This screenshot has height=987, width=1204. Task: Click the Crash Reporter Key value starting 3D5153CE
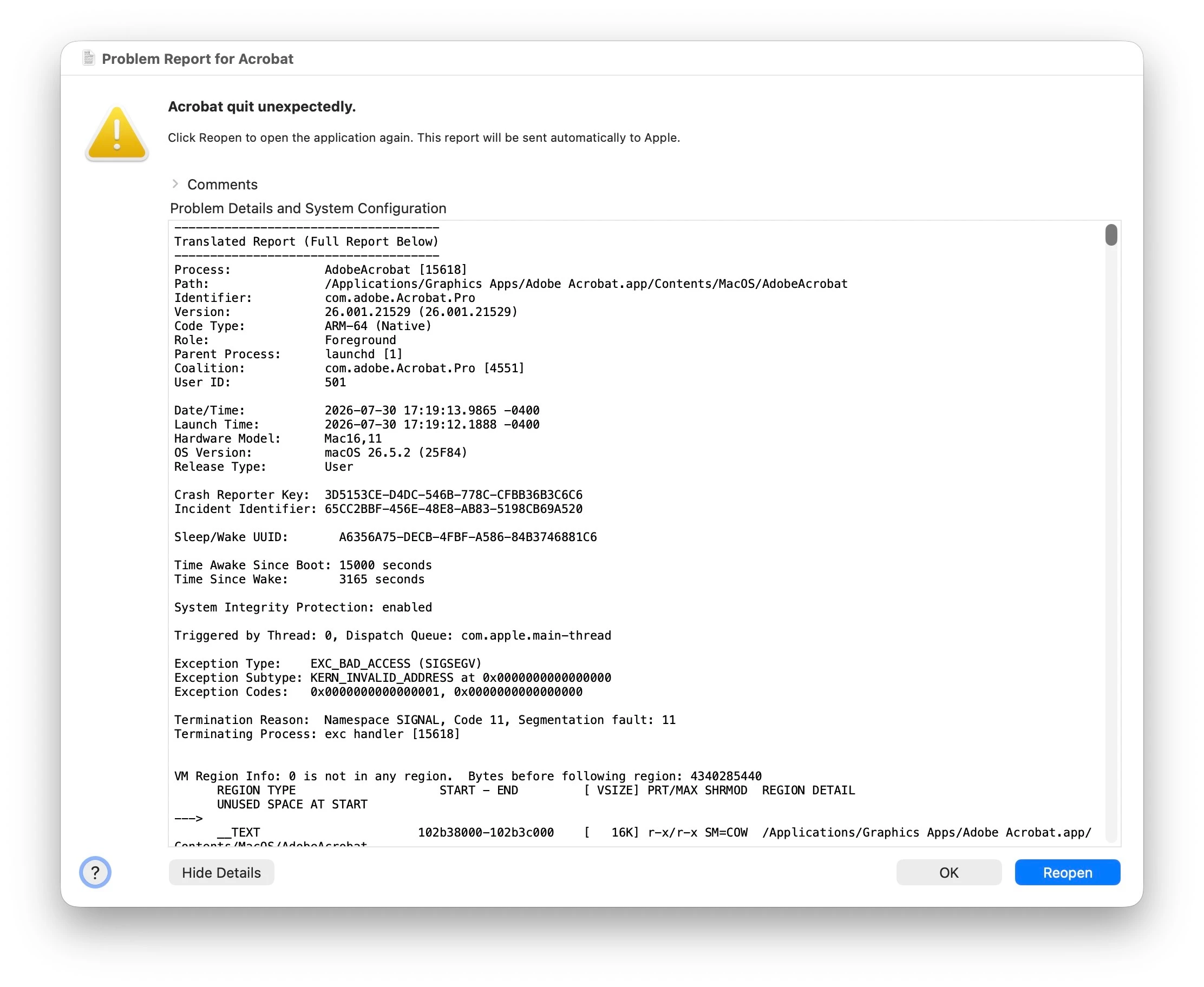click(453, 495)
